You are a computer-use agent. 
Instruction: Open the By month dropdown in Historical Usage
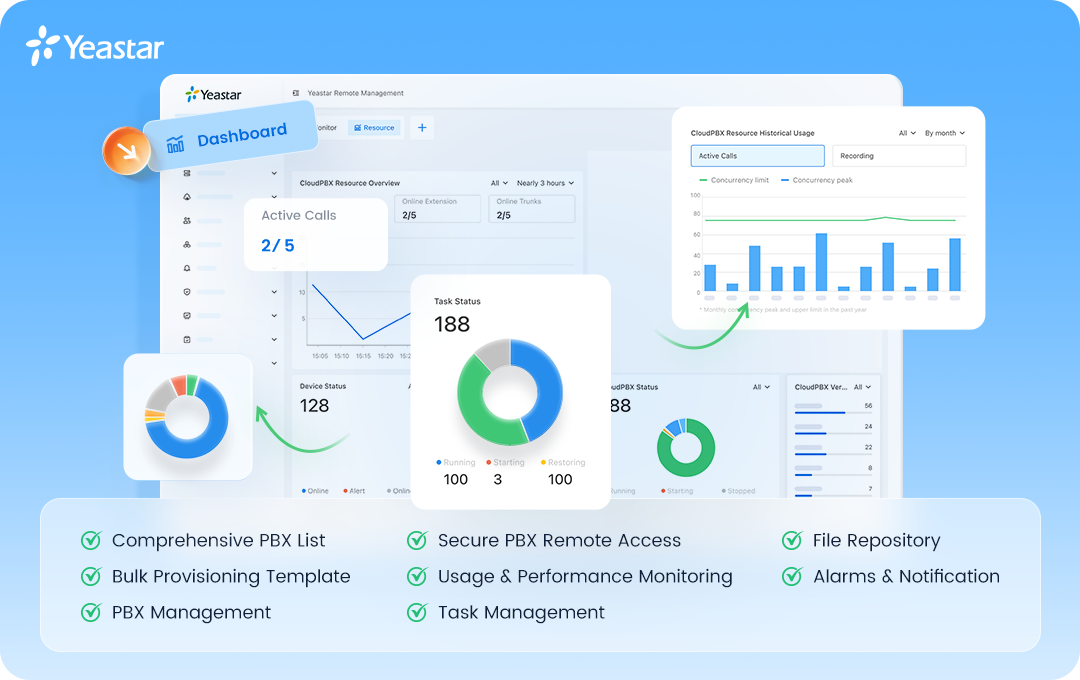tap(943, 133)
